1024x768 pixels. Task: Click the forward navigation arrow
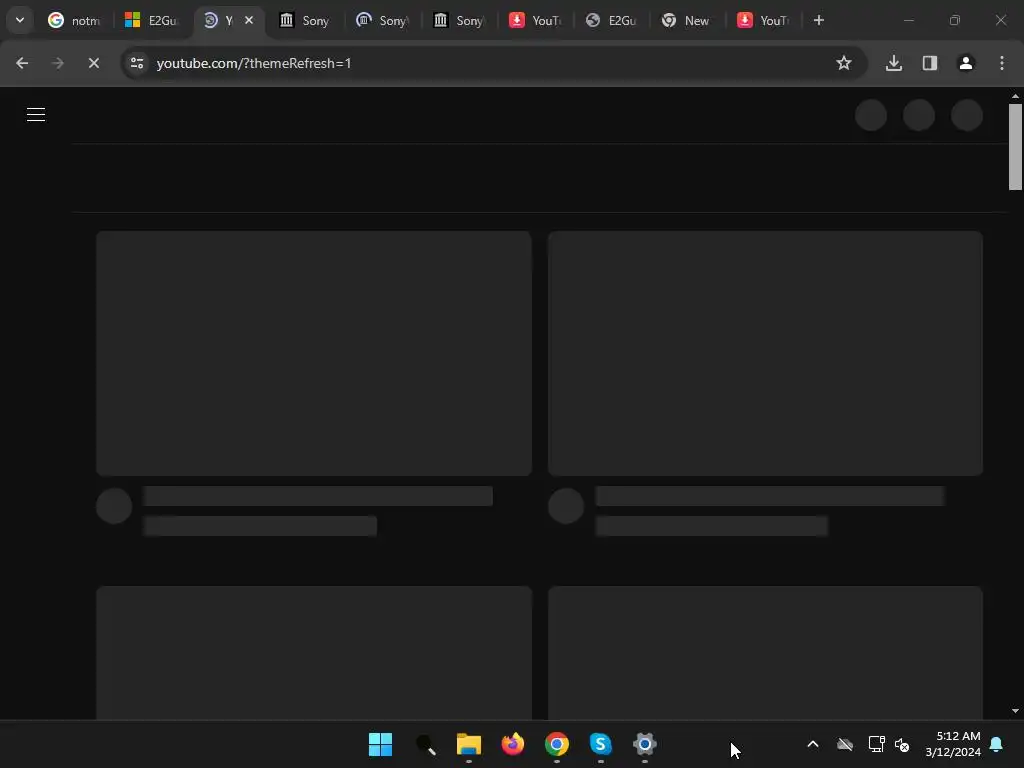[57, 63]
